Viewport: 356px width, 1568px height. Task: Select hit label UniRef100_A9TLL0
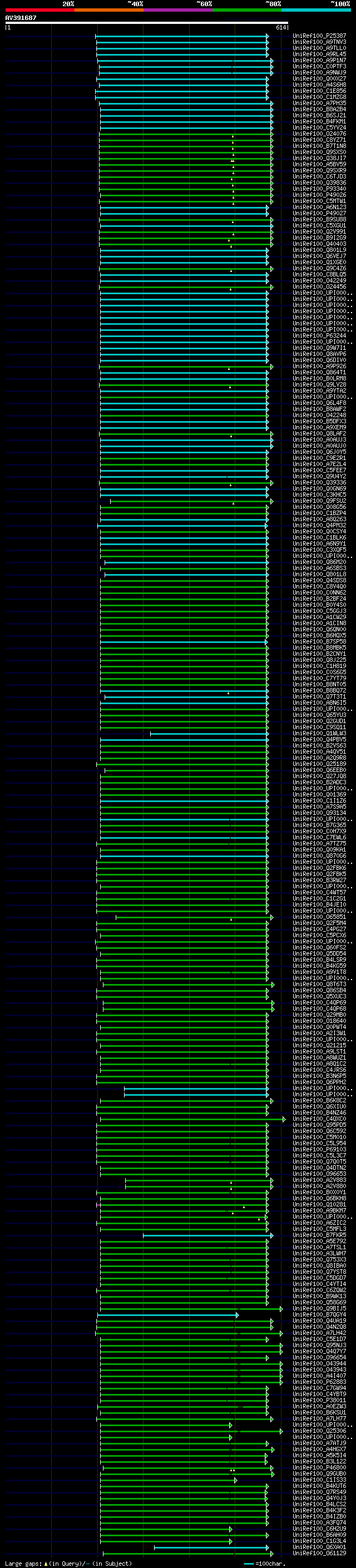point(319,48)
